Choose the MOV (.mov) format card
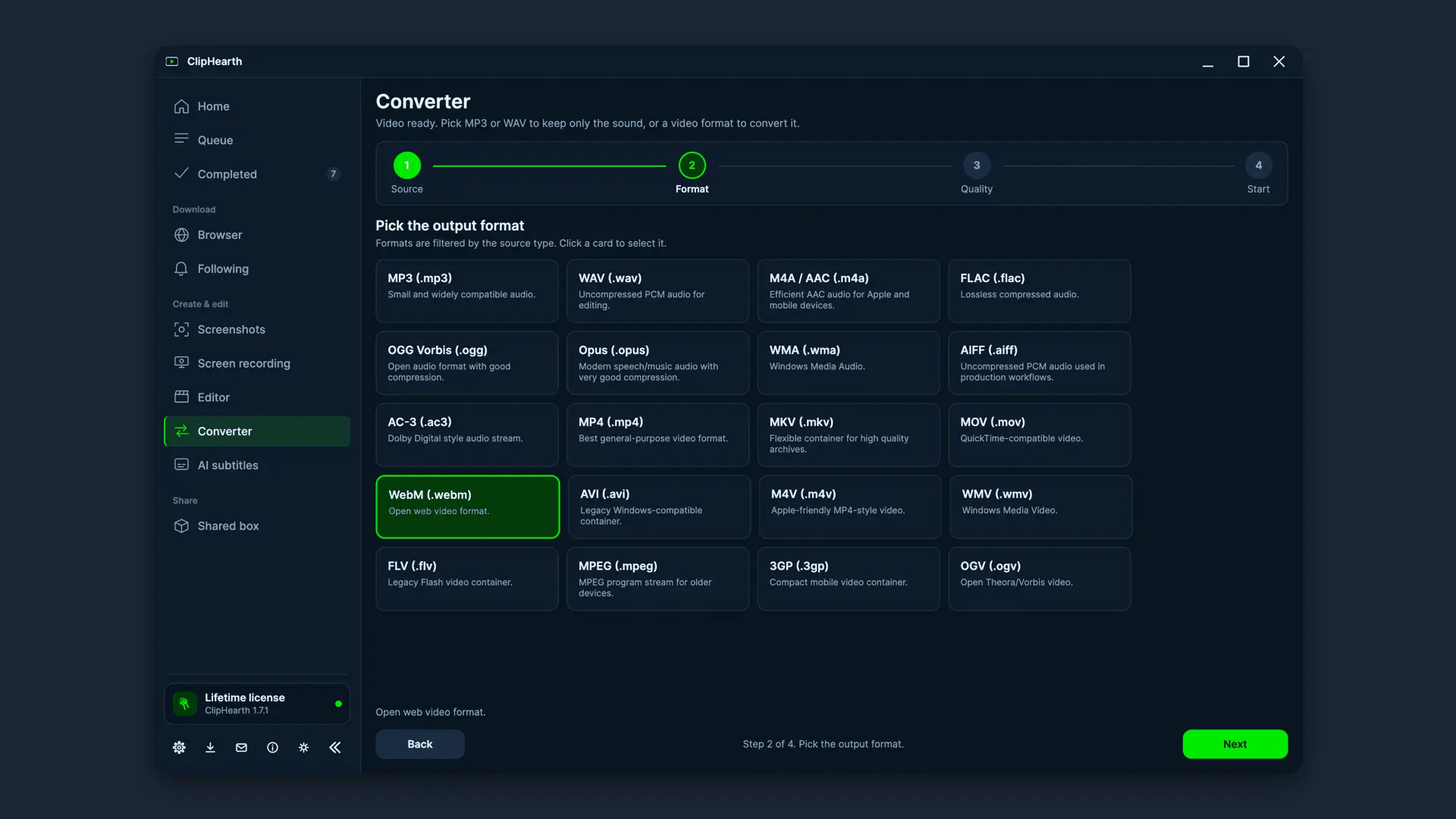 (1039, 435)
